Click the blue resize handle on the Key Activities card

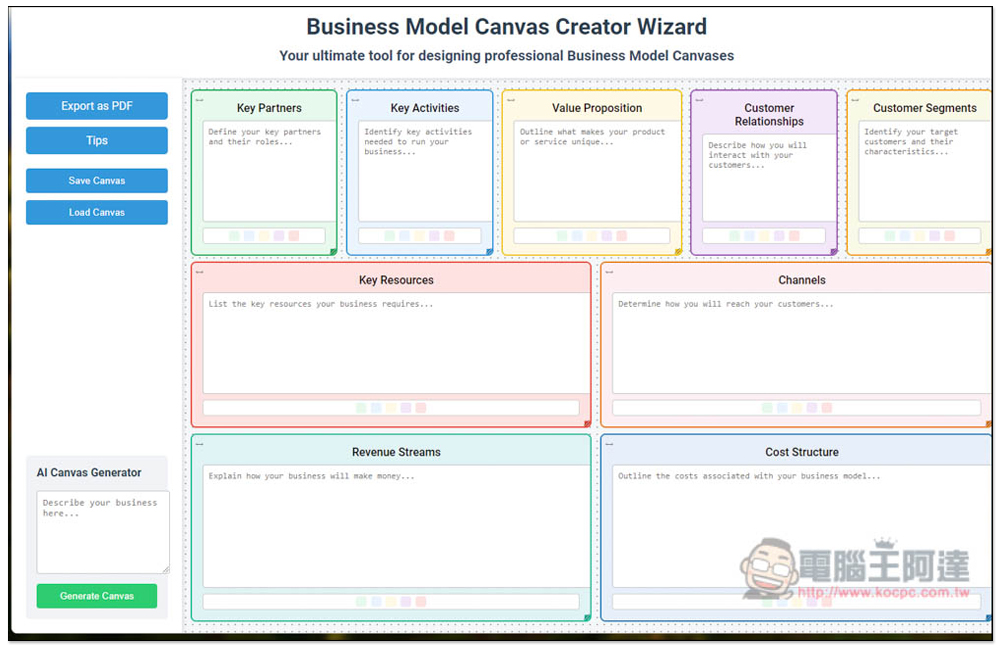489,252
